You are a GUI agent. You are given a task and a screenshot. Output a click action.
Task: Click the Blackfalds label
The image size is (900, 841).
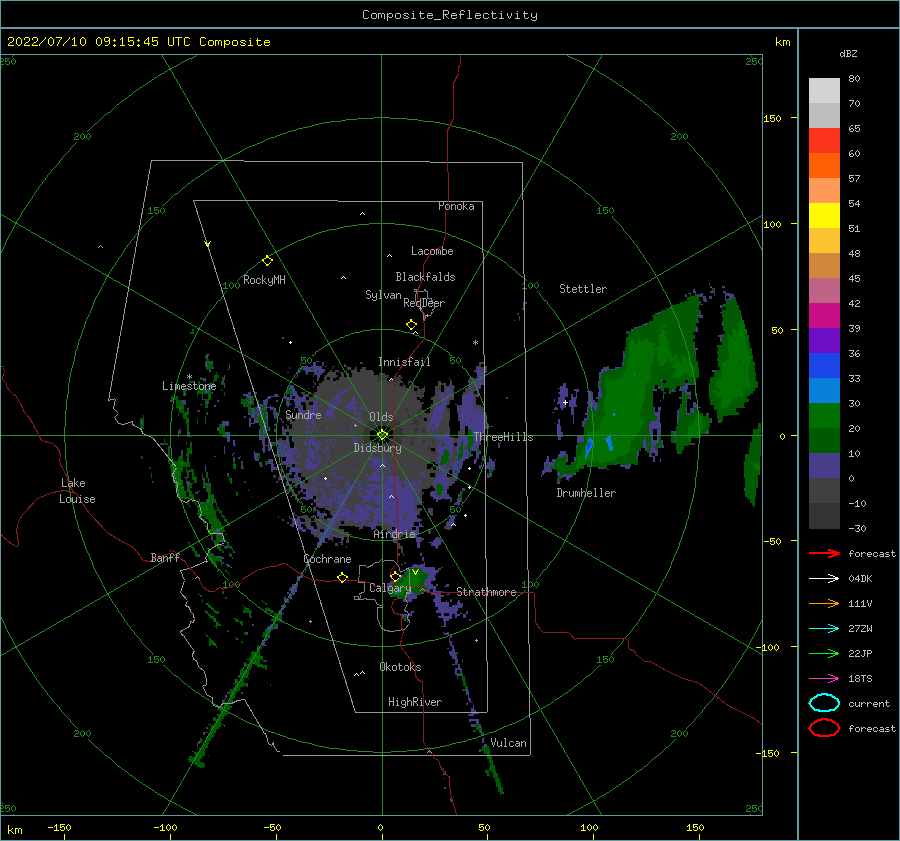pos(425,277)
